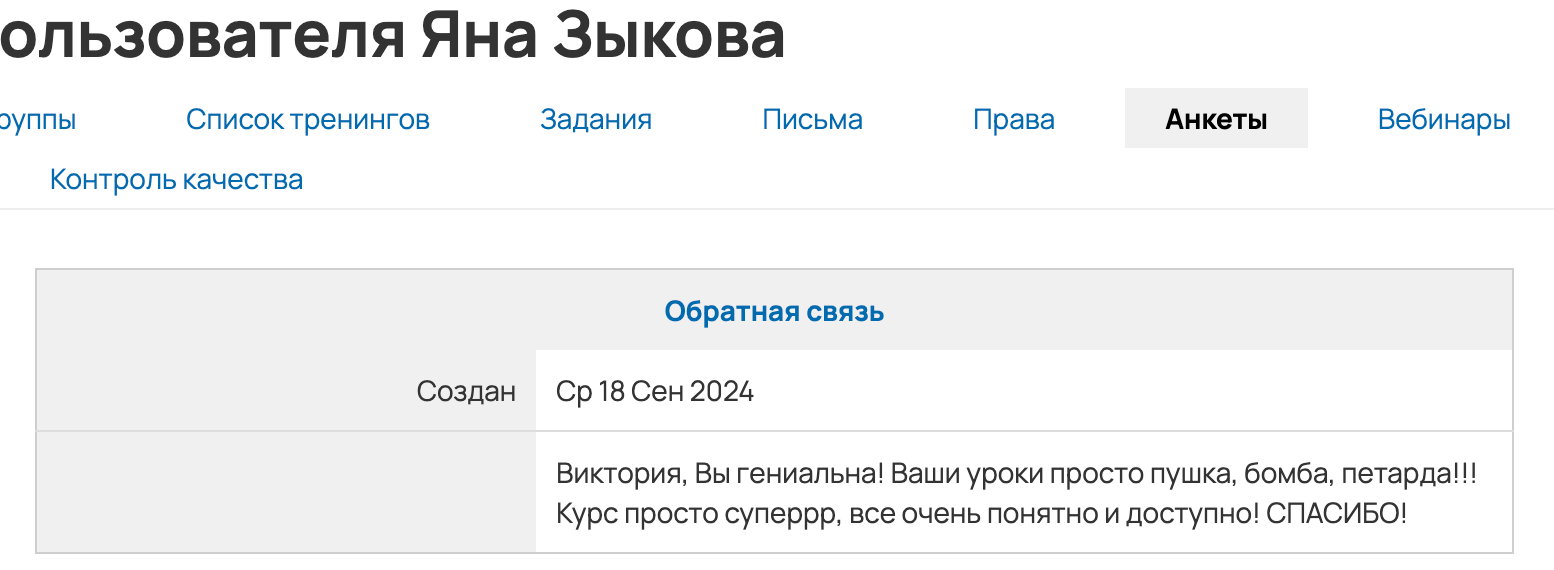Click the active Анкеты tab
Screen dimensions: 1554x570
(1215, 120)
